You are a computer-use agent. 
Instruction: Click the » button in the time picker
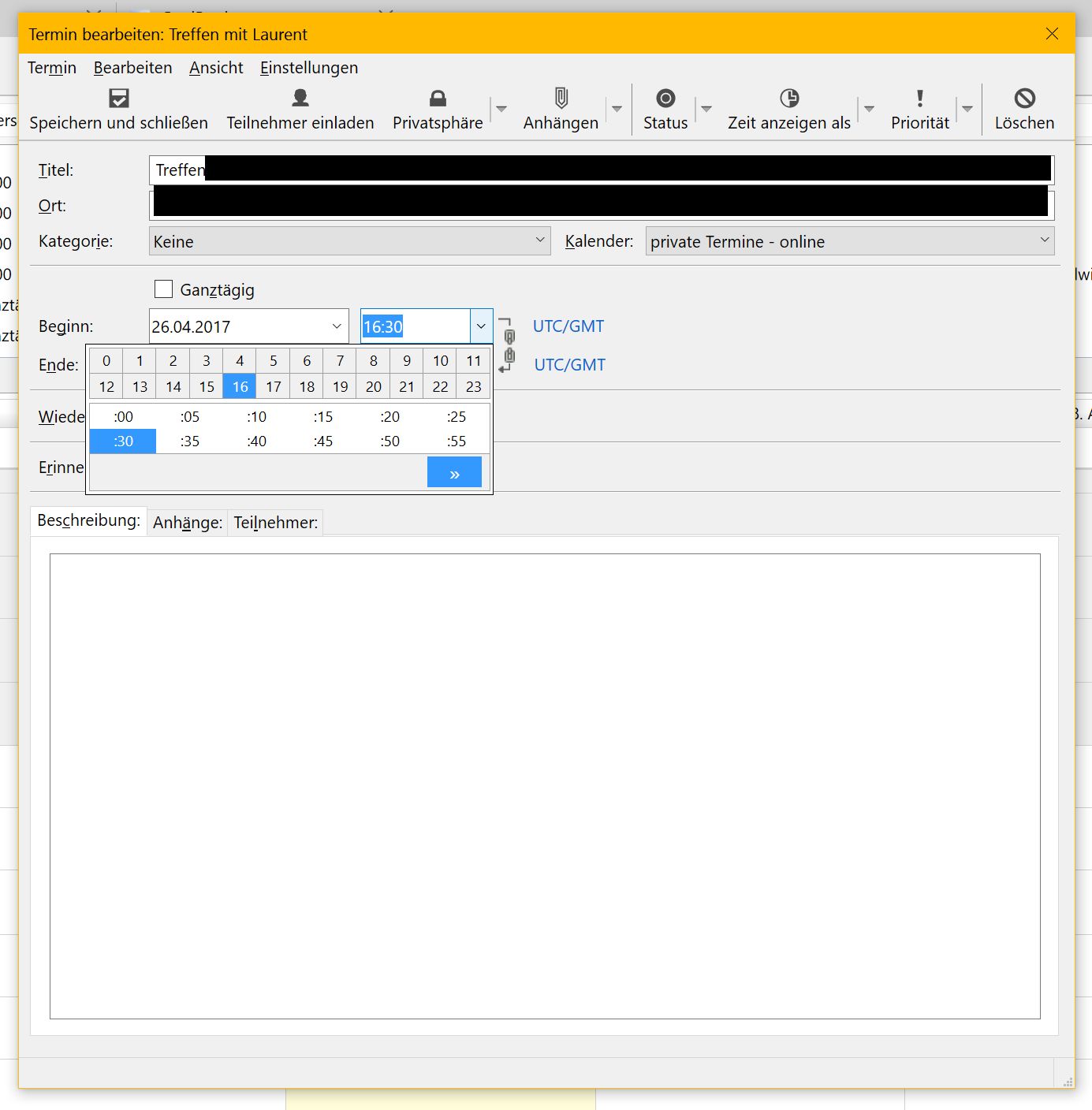point(454,473)
